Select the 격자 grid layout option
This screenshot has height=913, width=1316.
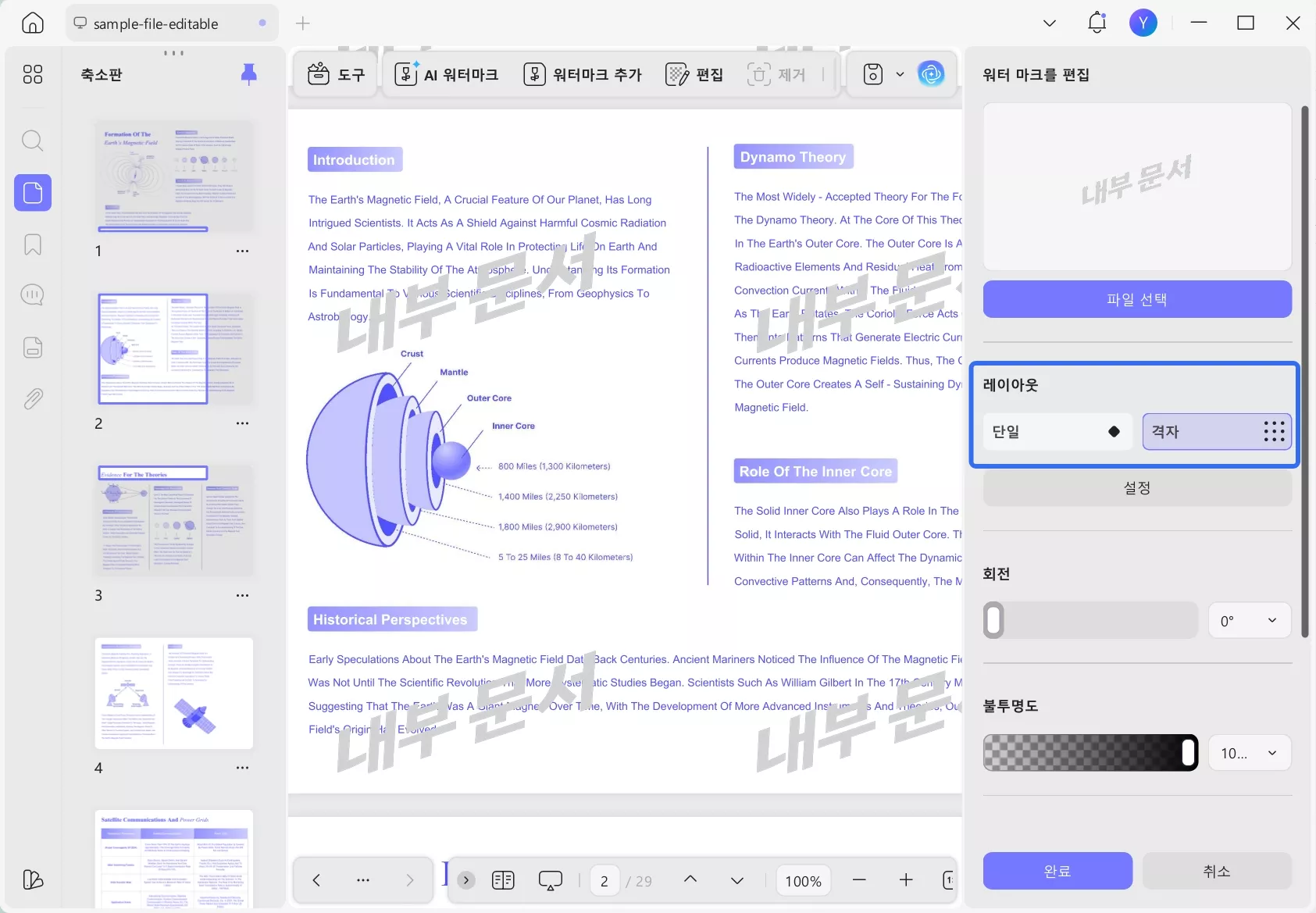coord(1216,432)
